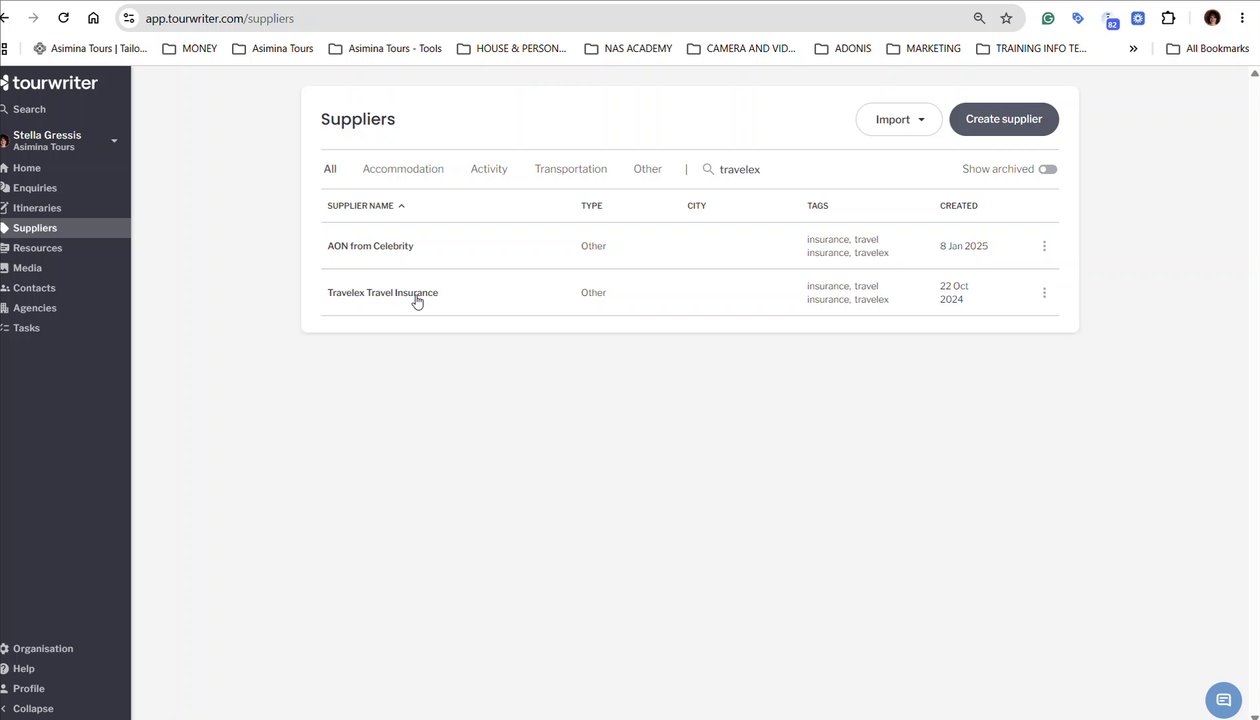Open Contacts in the sidebar
The image size is (1260, 720).
point(34,288)
